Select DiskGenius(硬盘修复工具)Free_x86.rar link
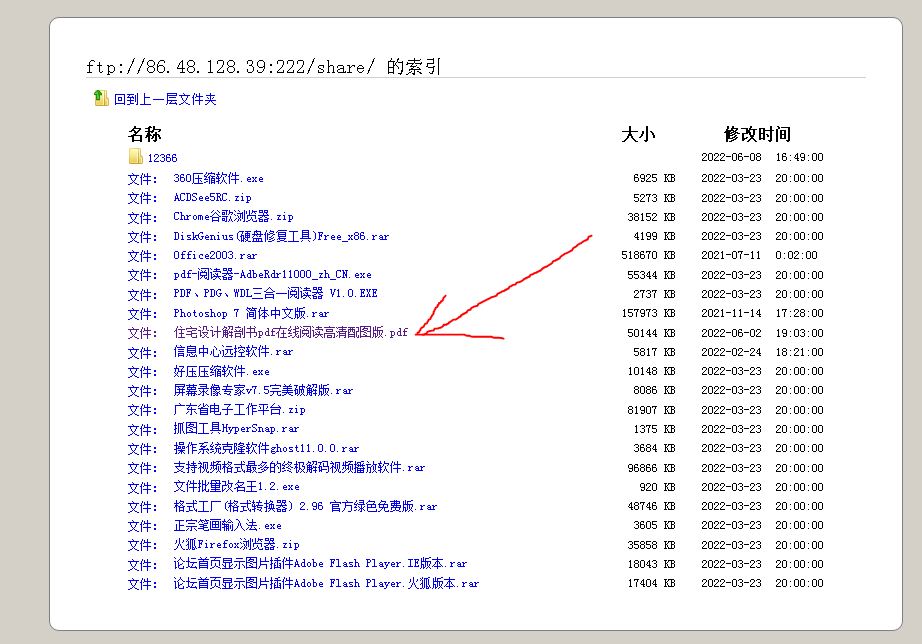Viewport: 922px width, 644px height. point(281,236)
